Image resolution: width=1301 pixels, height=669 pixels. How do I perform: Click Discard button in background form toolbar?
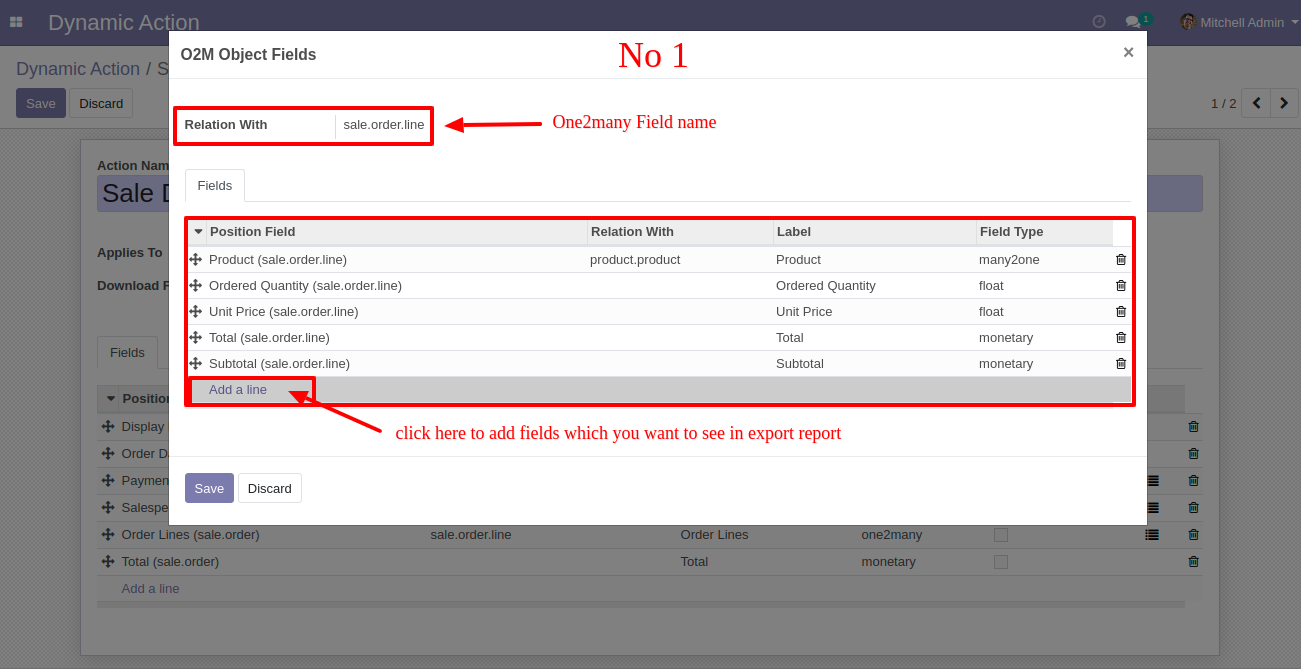[101, 103]
